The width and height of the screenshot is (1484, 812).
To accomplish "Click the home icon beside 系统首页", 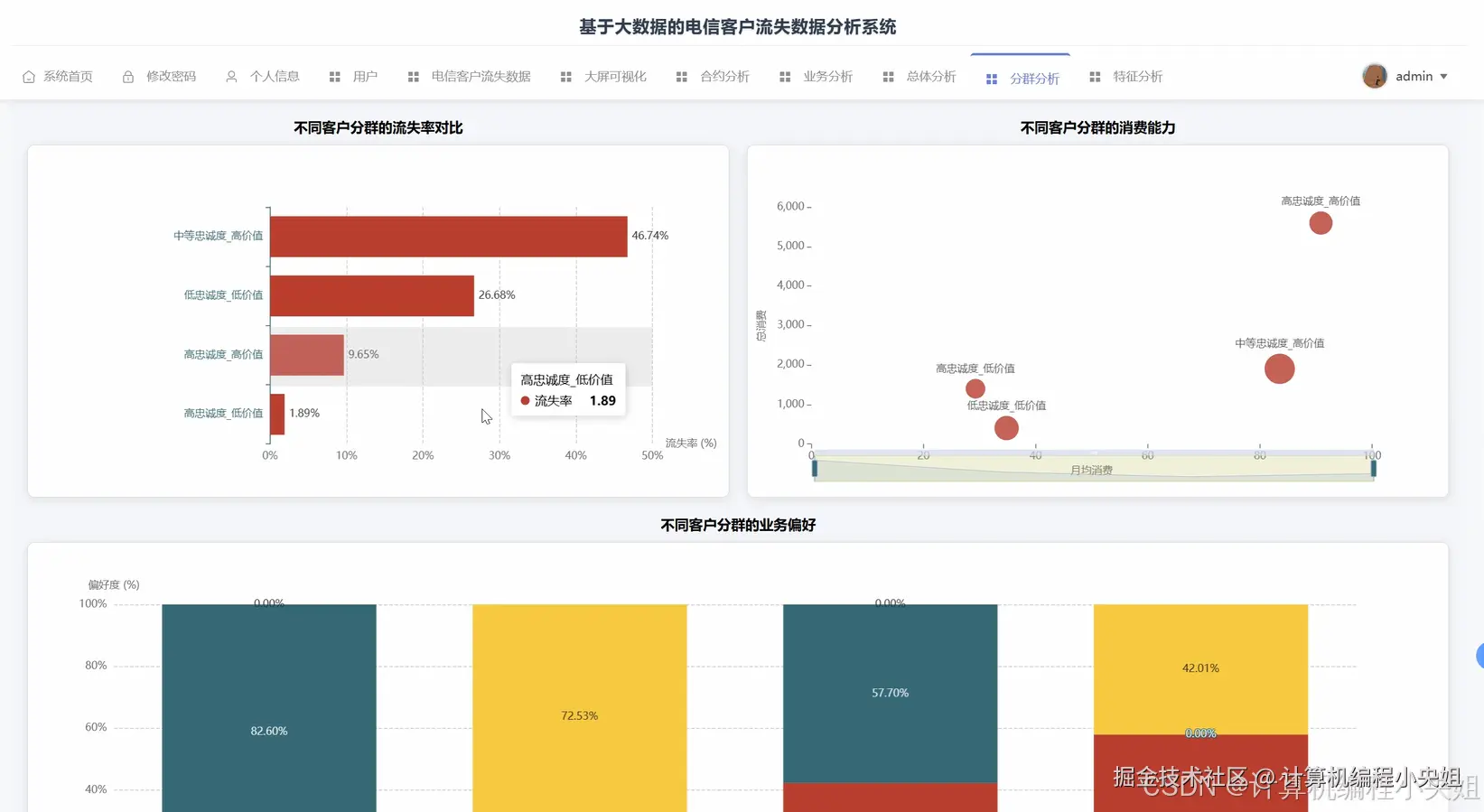I will (x=29, y=77).
